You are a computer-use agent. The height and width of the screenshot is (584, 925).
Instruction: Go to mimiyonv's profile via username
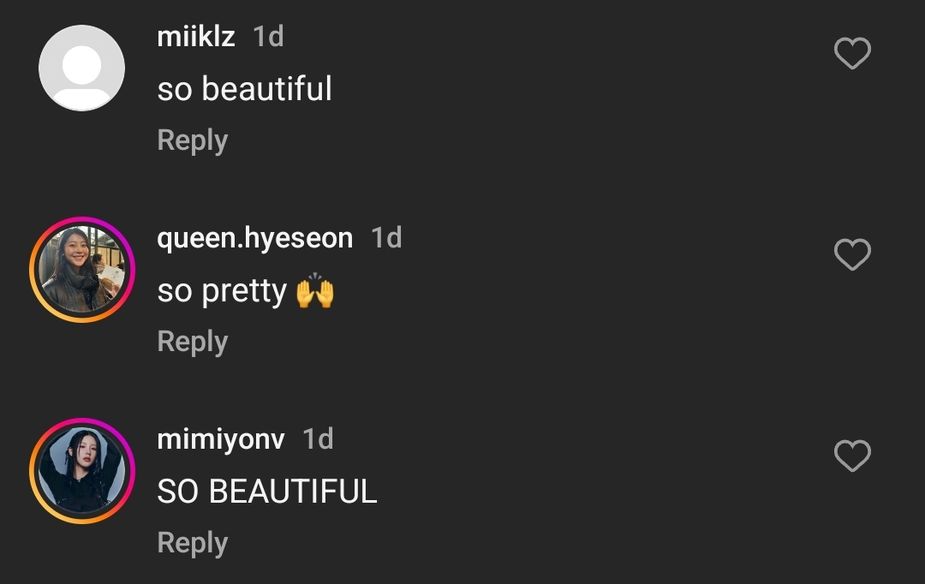pyautogui.click(x=221, y=439)
